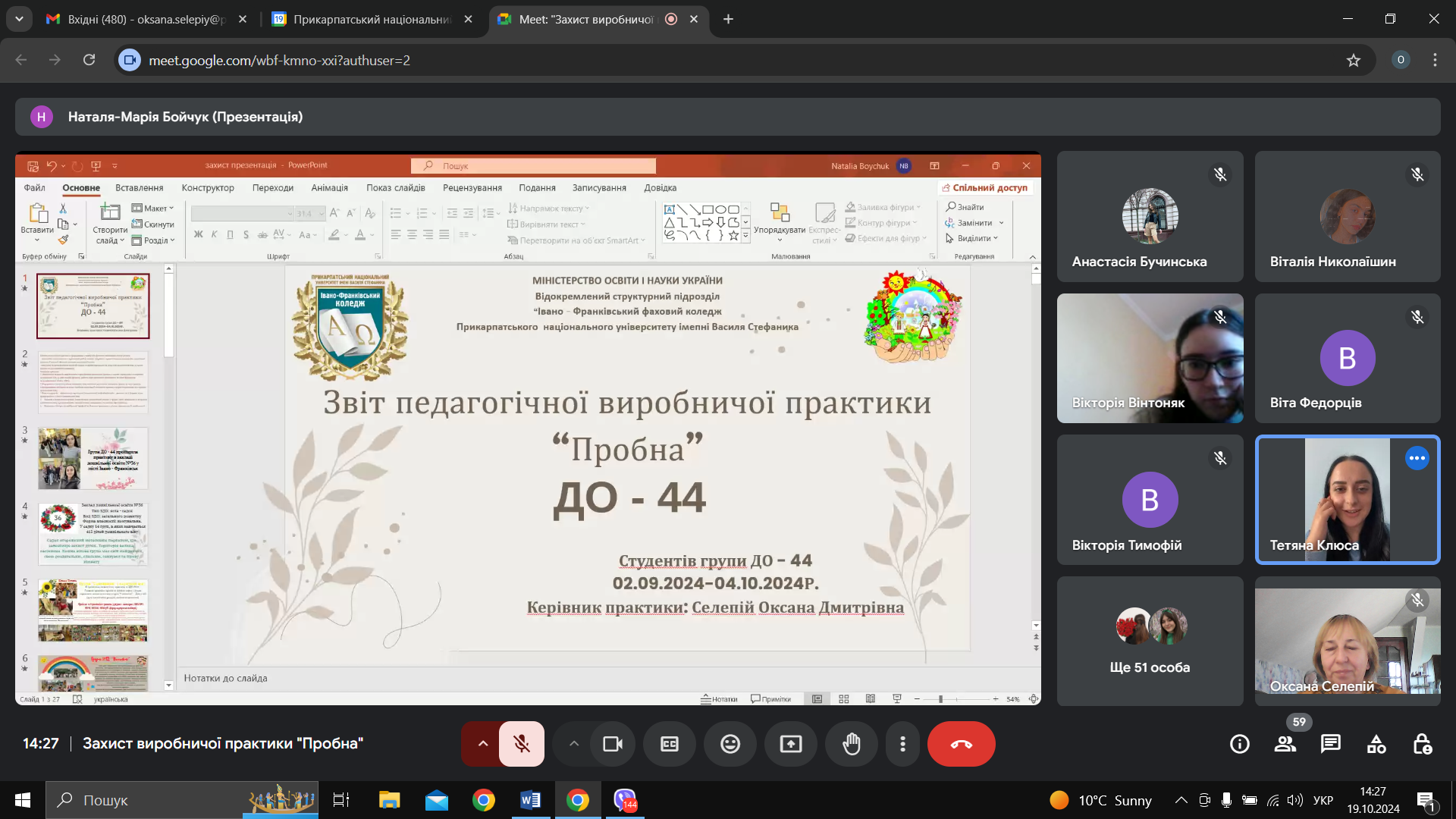Turn on the camera
This screenshot has width=1456, height=819.
coord(613,744)
